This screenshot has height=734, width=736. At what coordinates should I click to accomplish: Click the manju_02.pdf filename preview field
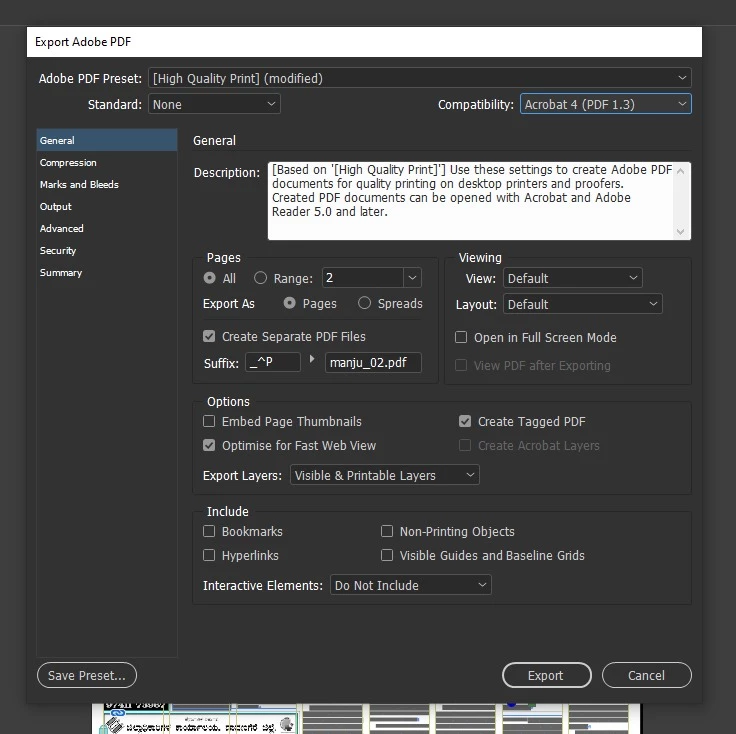tap(373, 362)
